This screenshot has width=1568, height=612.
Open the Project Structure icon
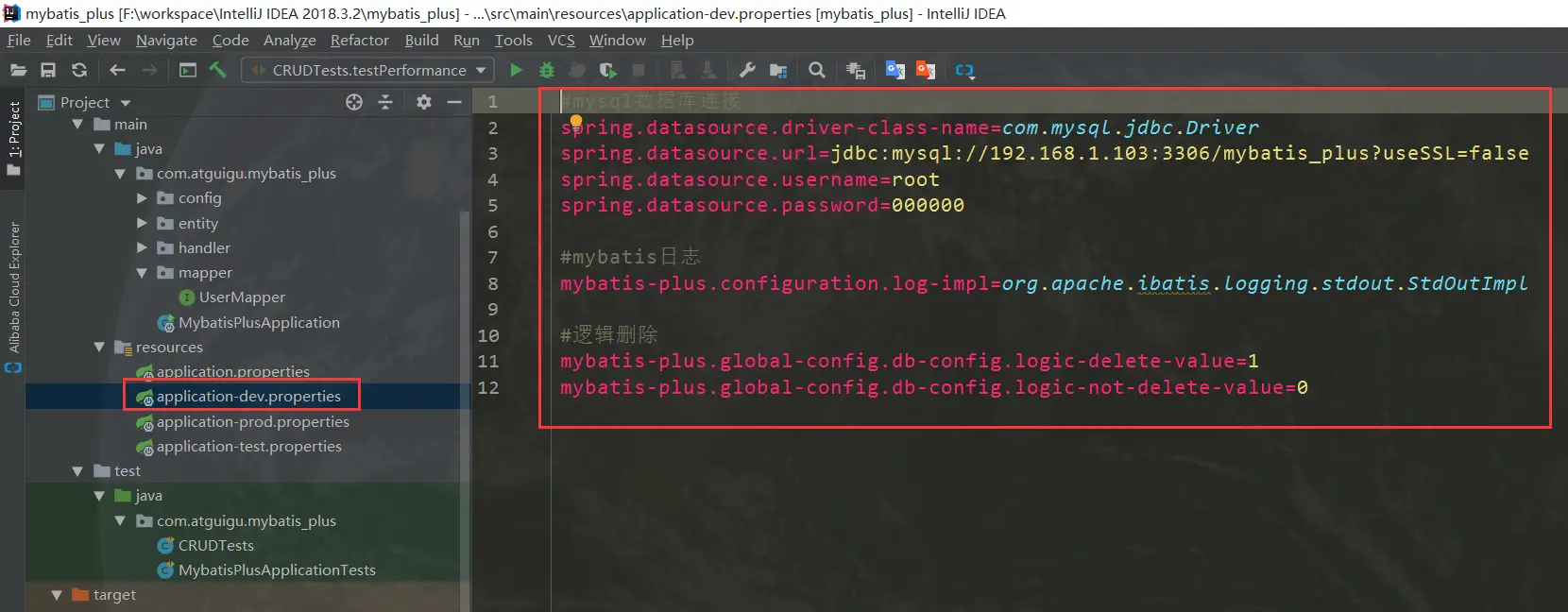pos(778,70)
